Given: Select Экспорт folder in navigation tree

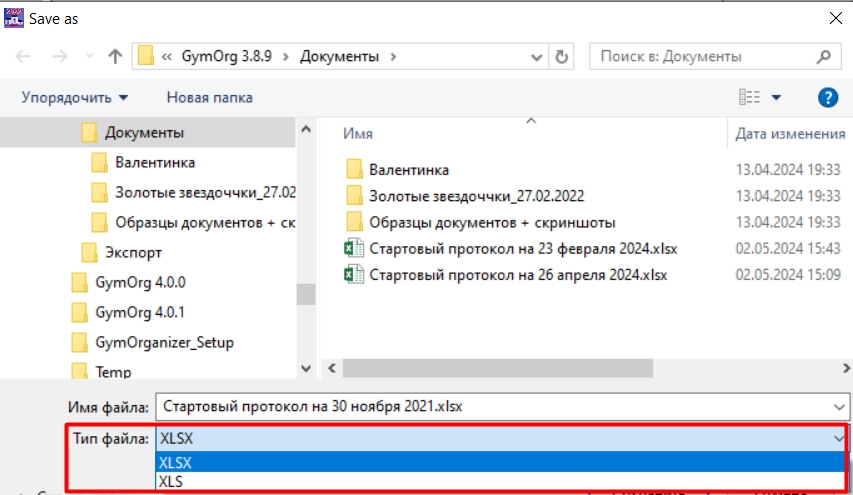Looking at the screenshot, I should click(133, 252).
